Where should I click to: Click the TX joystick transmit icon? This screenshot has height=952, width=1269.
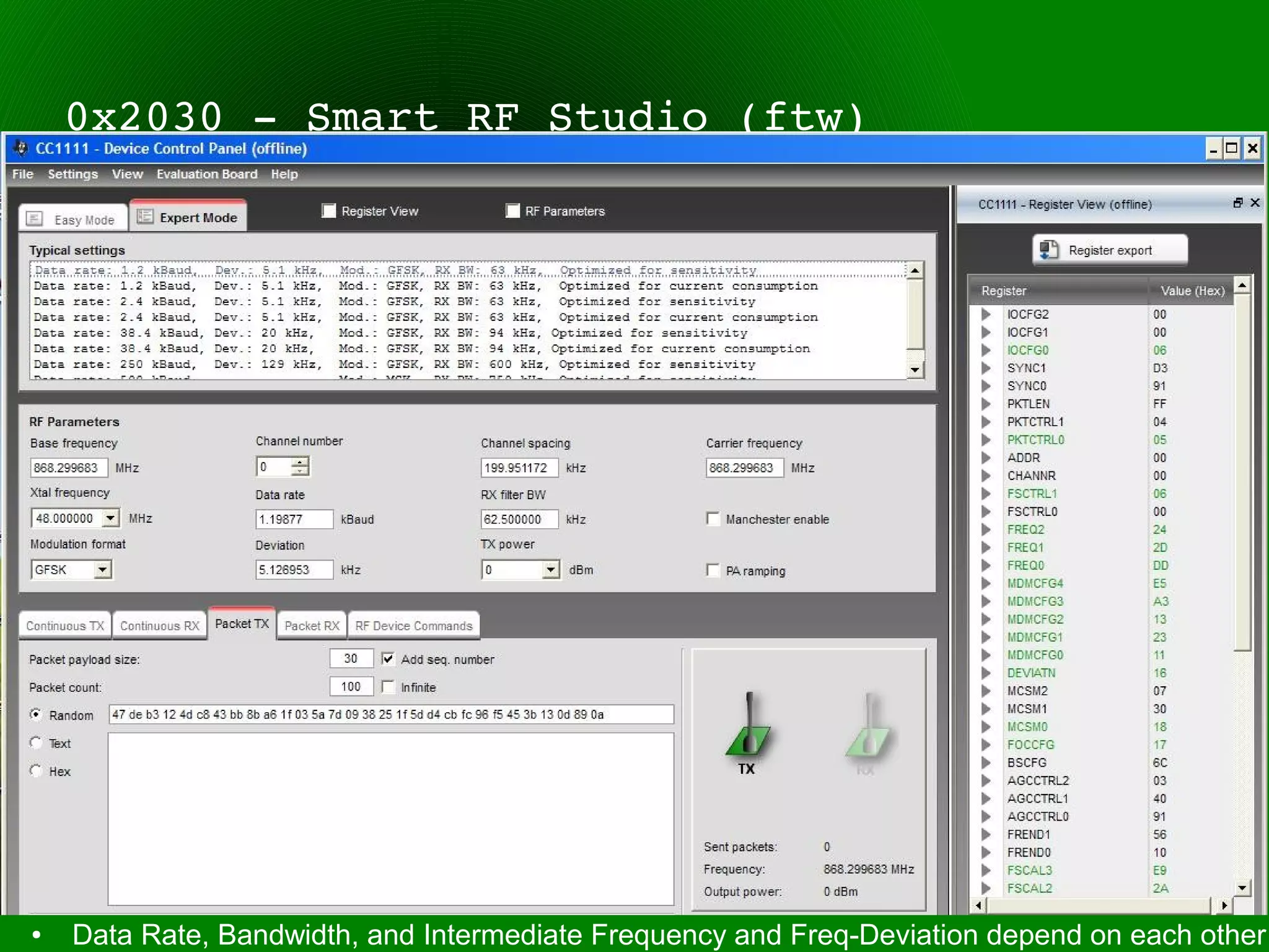tap(748, 723)
